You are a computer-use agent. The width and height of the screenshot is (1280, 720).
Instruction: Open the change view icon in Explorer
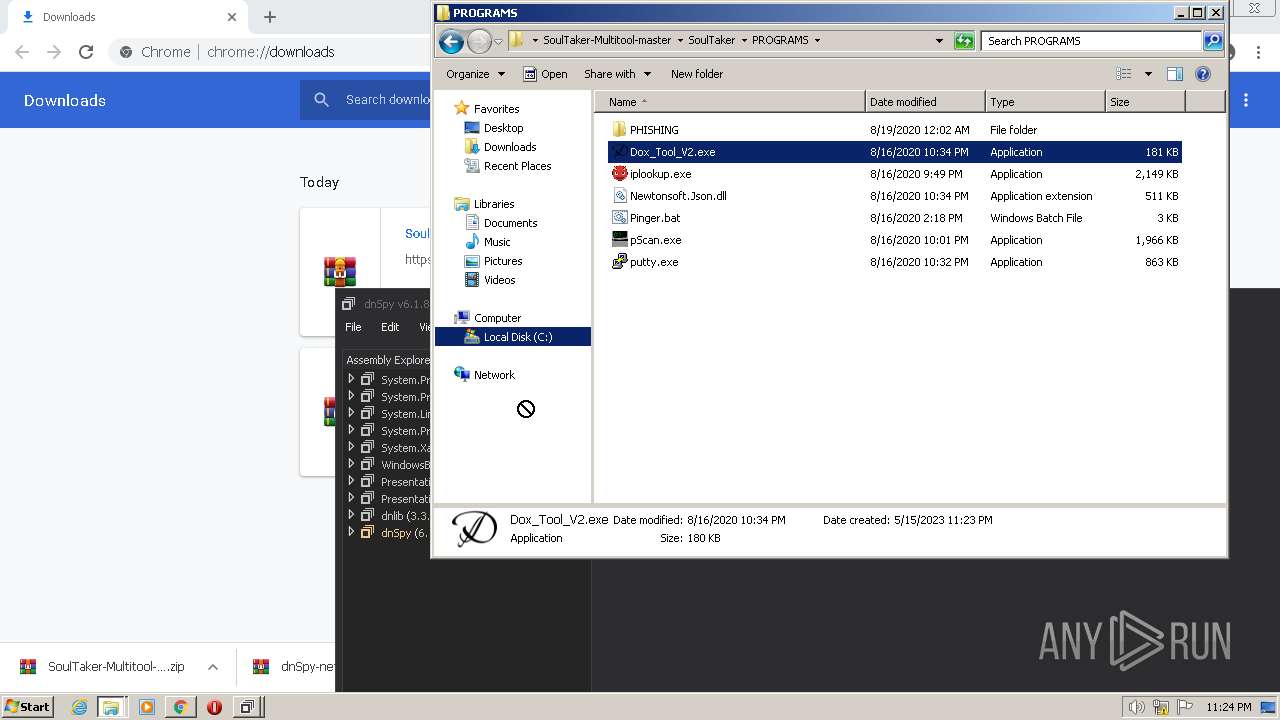coord(1124,74)
